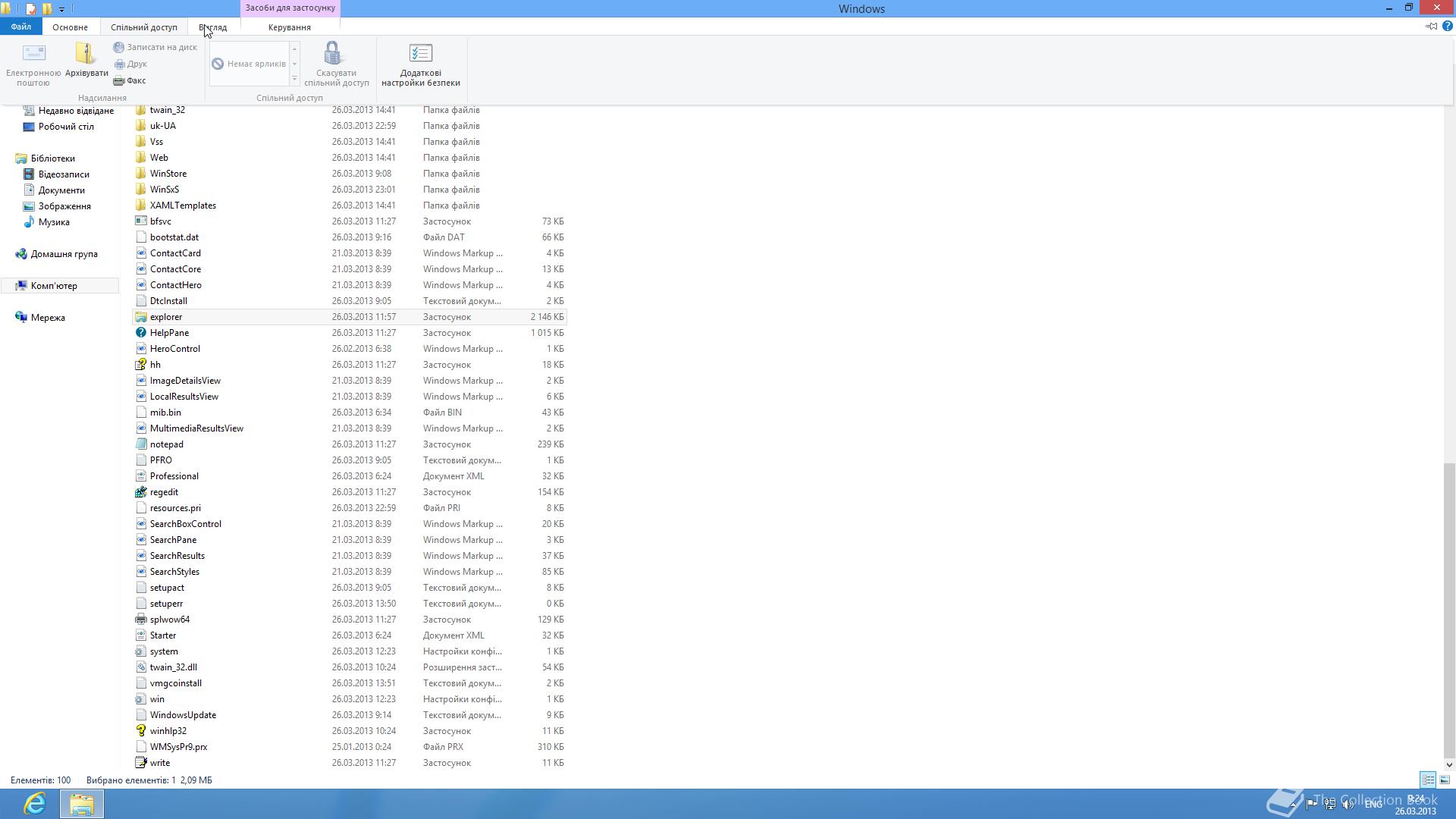Select Відеозаписи library

[x=64, y=174]
